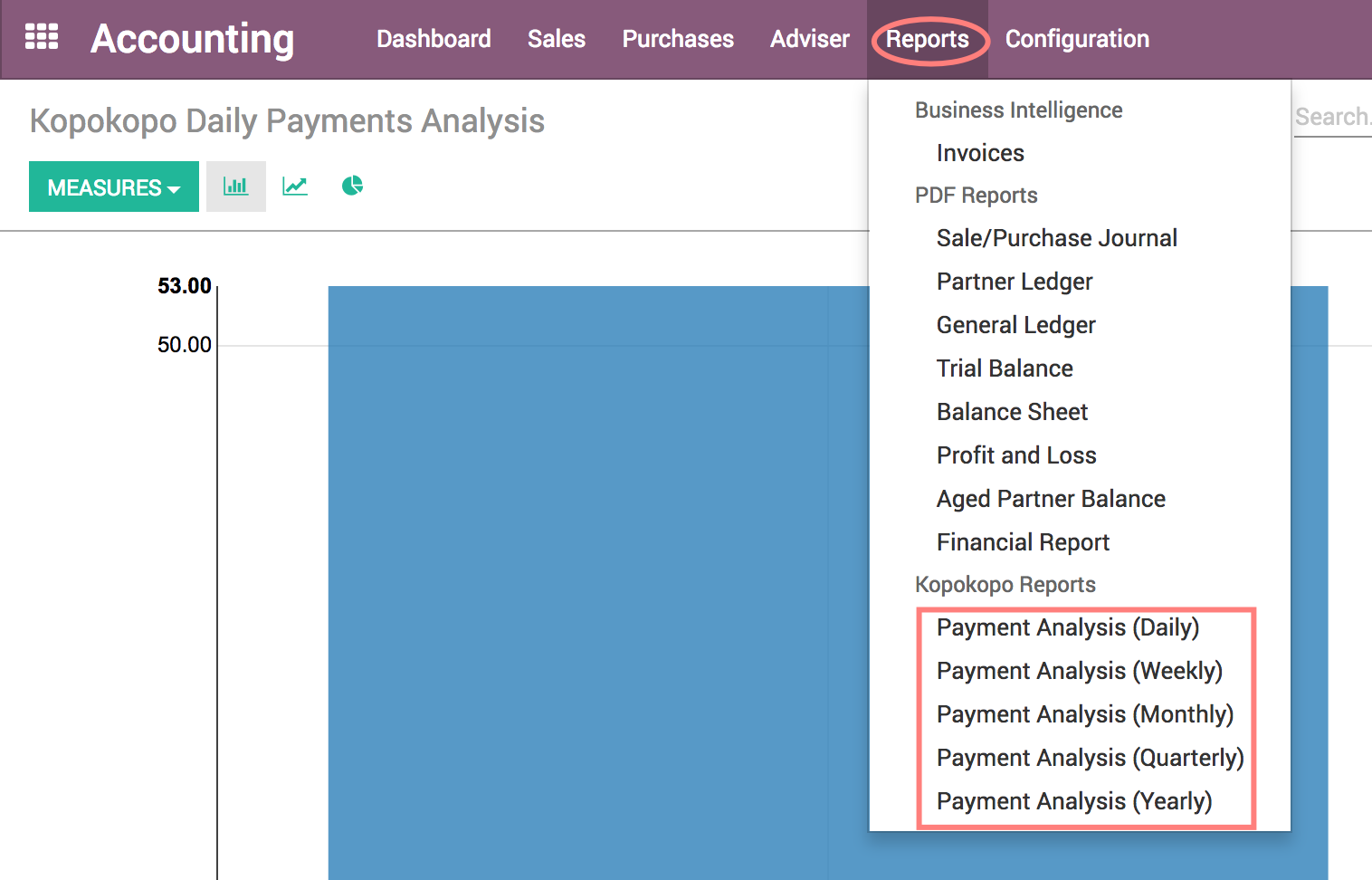
Task: Switch to line chart view
Action: [x=295, y=187]
